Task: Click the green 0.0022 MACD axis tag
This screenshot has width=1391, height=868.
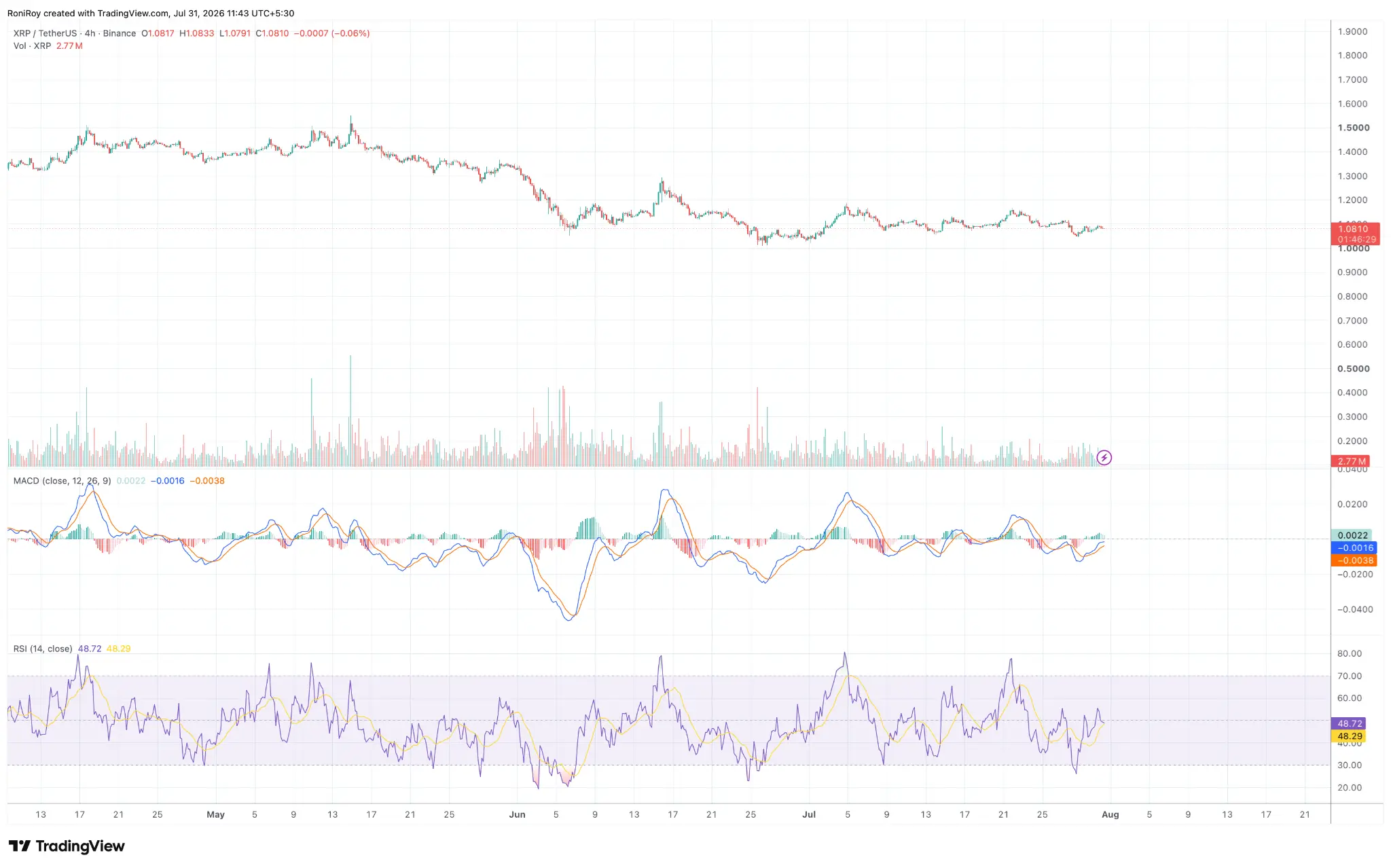Action: (x=1352, y=535)
